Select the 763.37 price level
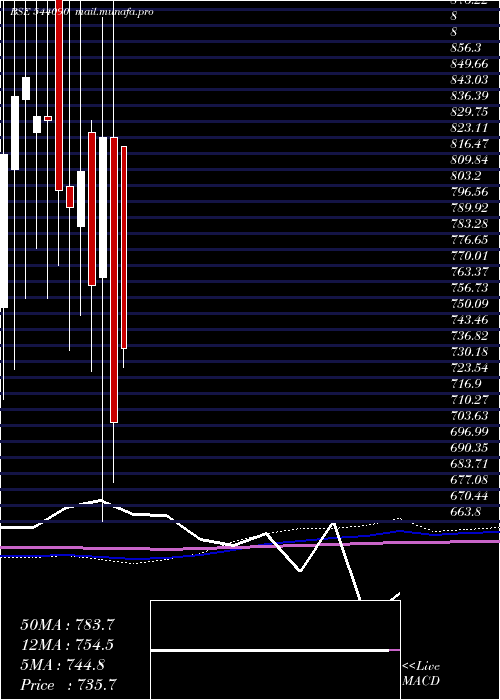Image resolution: width=500 pixels, height=700 pixels. (469, 272)
